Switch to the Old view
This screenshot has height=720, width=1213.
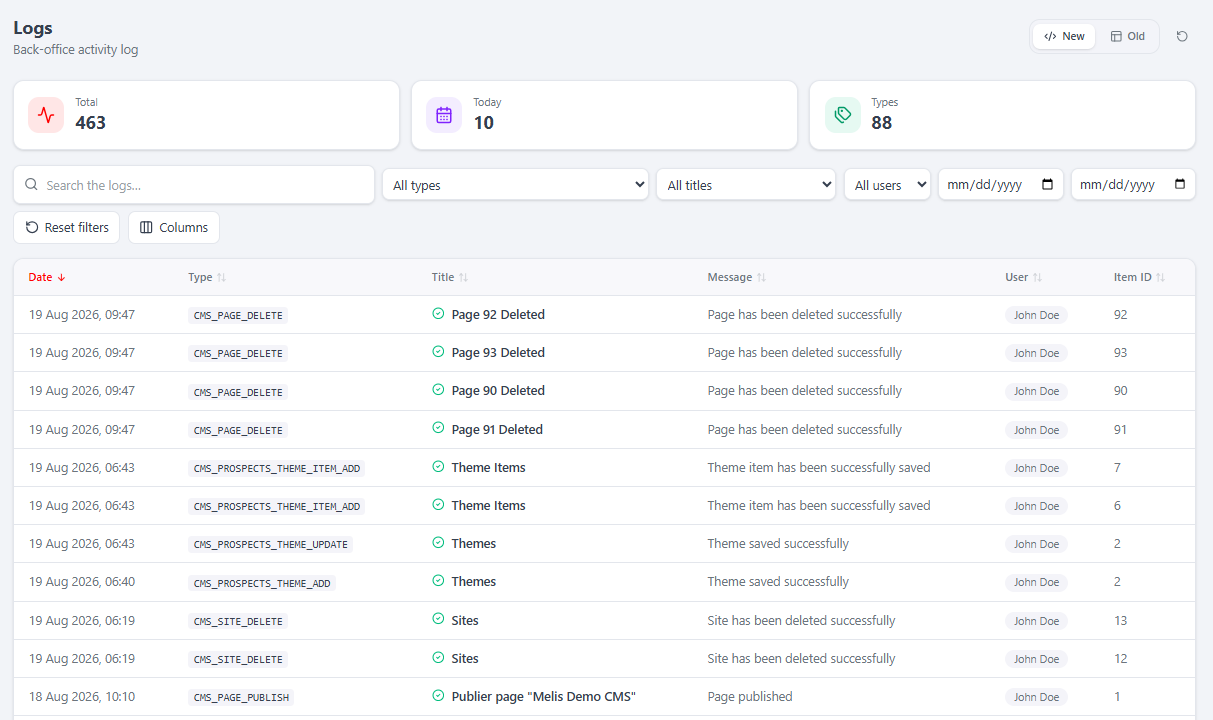[x=1128, y=36]
